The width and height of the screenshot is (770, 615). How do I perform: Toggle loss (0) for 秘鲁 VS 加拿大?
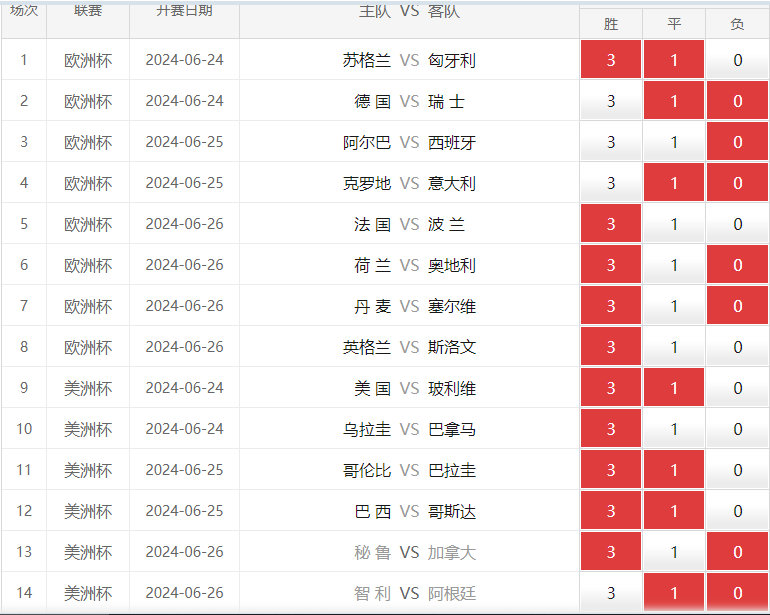pyautogui.click(x=737, y=552)
